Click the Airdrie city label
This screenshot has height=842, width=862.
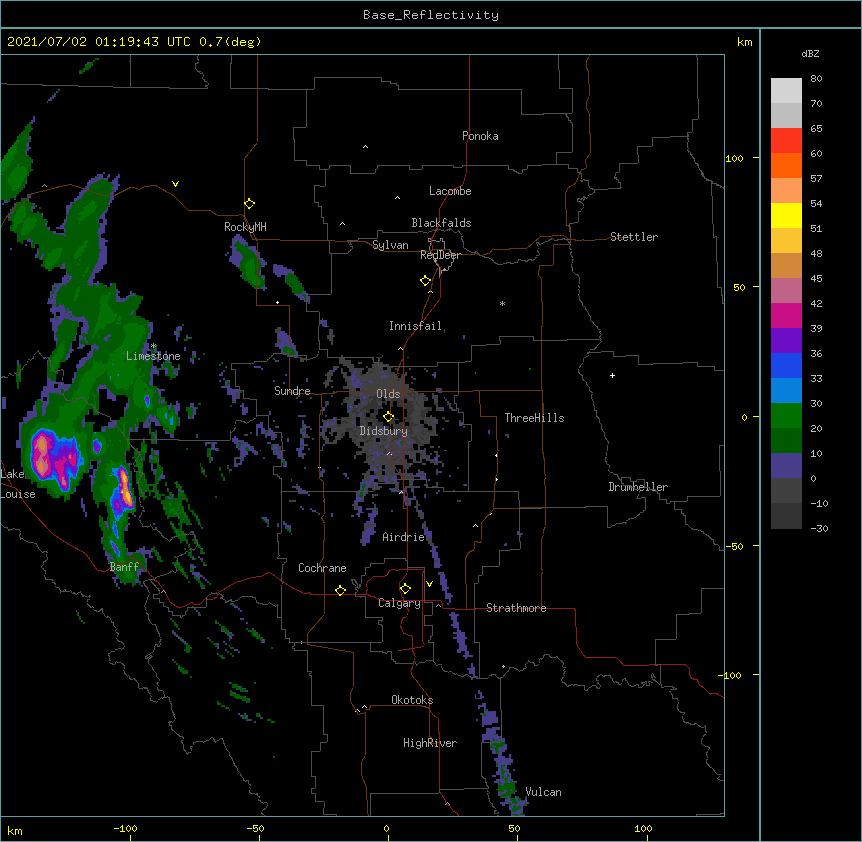tap(404, 537)
